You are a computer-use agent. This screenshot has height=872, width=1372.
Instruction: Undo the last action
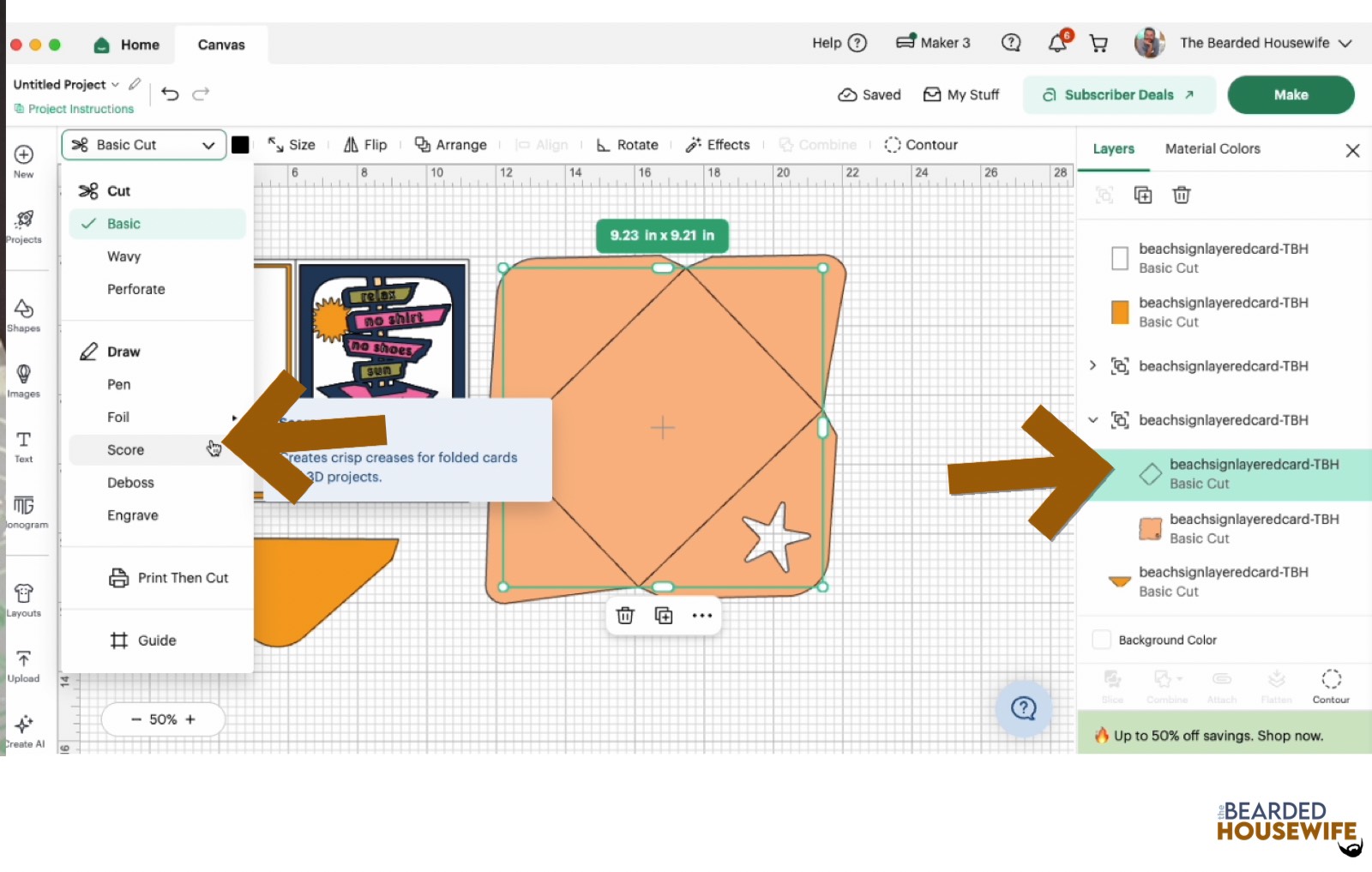pos(170,93)
